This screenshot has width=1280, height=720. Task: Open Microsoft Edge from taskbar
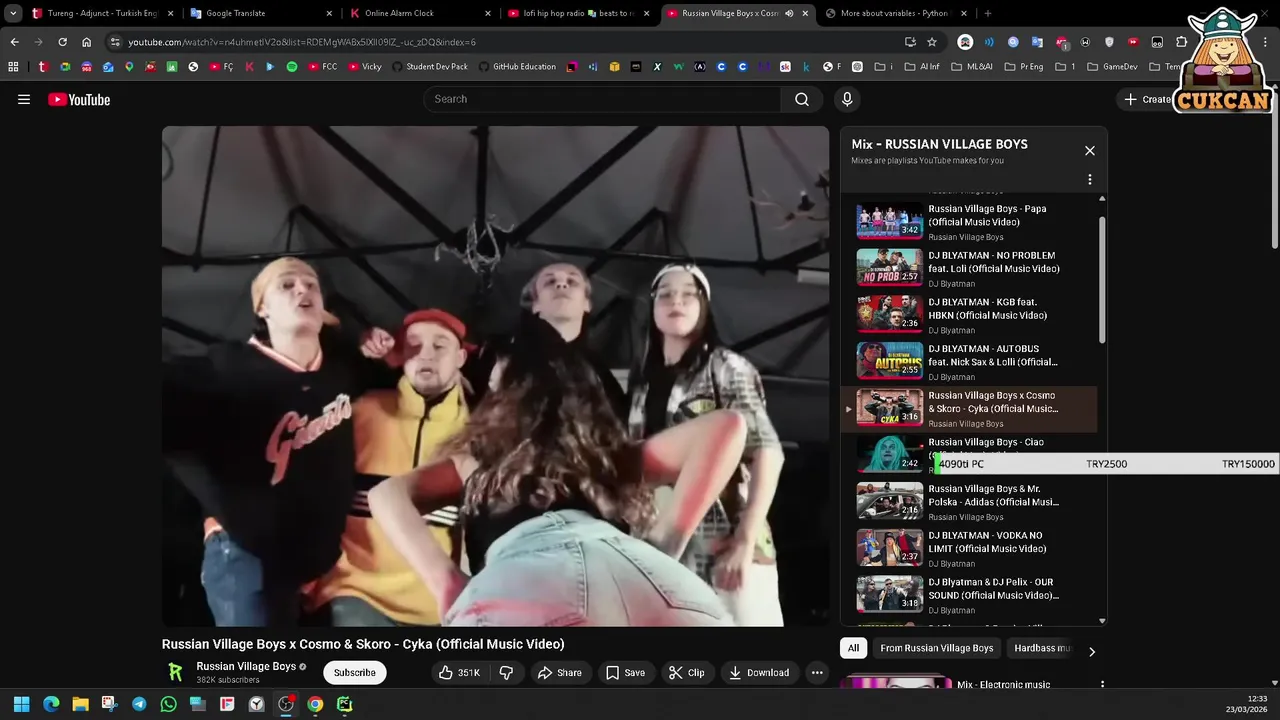tap(51, 704)
